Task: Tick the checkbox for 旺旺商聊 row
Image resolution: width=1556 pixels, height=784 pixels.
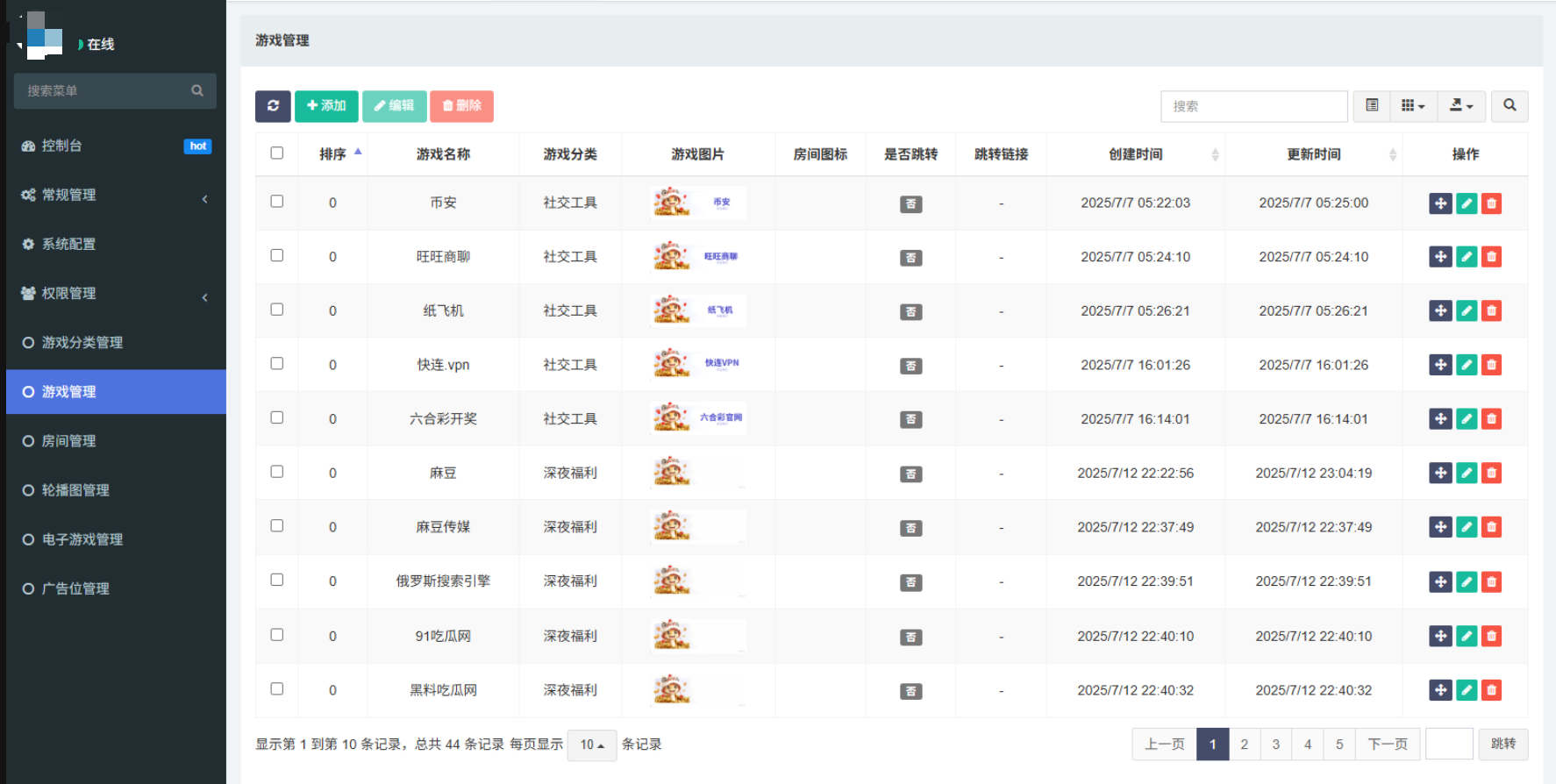Action: (x=277, y=256)
